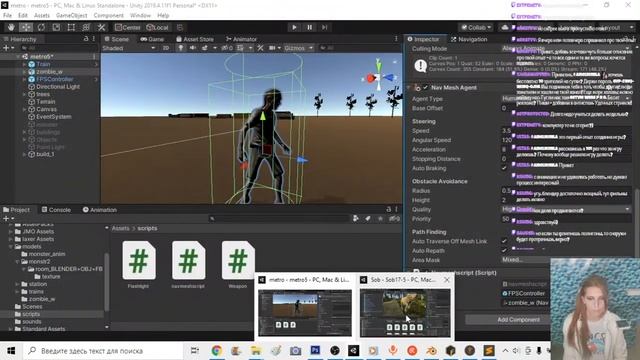The width and height of the screenshot is (640, 360).
Task: Open the cloud services icon
Action: click(x=505, y=27)
